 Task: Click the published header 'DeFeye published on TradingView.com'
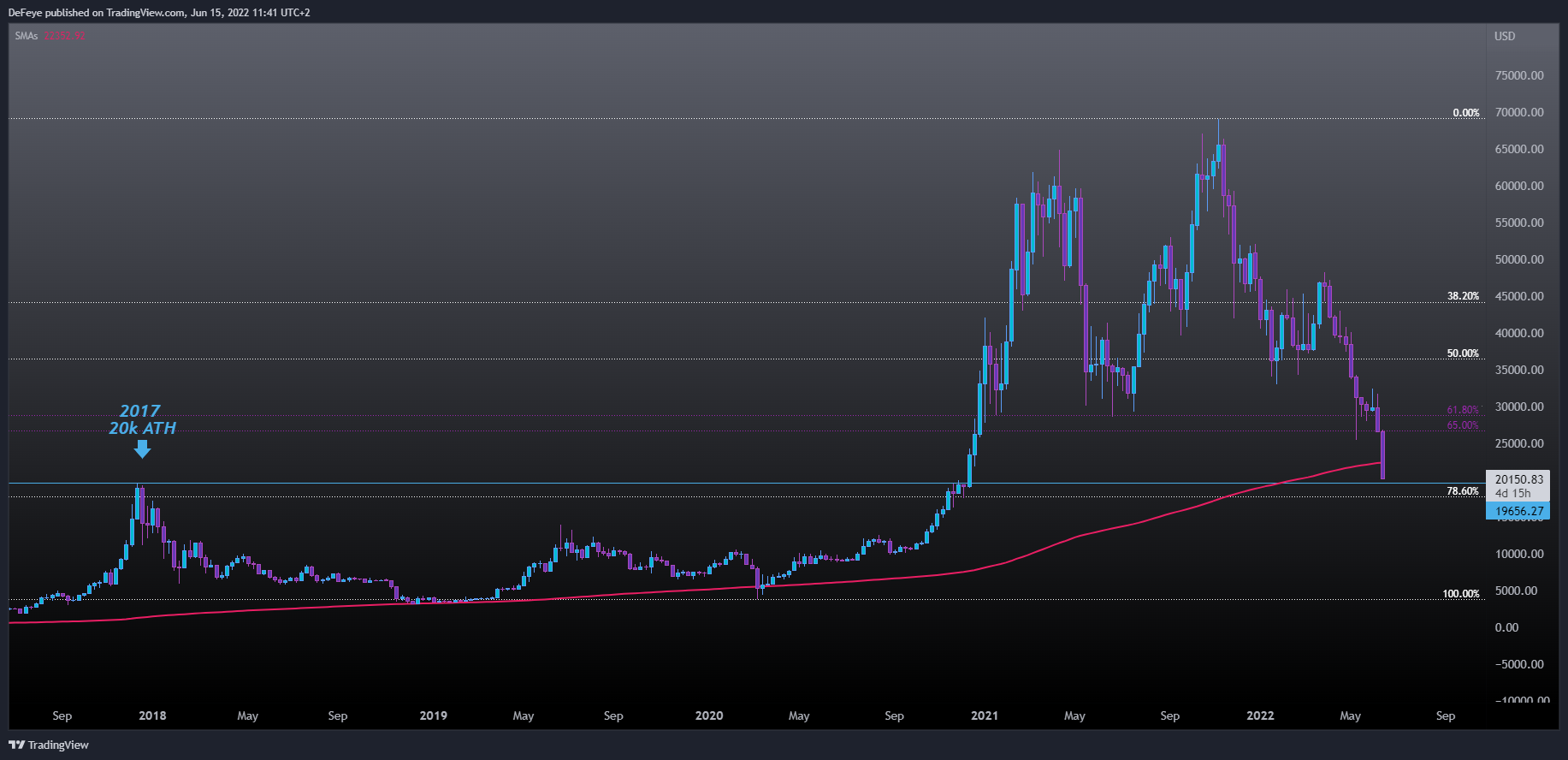pyautogui.click(x=97, y=13)
